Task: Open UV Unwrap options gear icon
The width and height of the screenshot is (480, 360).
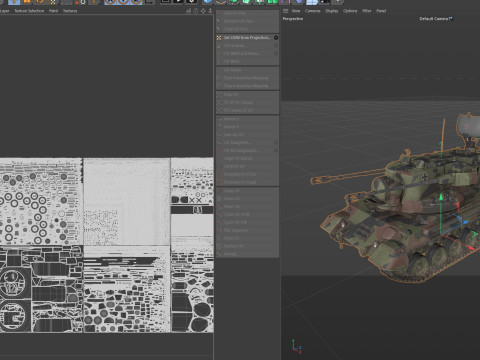Action: (x=276, y=46)
